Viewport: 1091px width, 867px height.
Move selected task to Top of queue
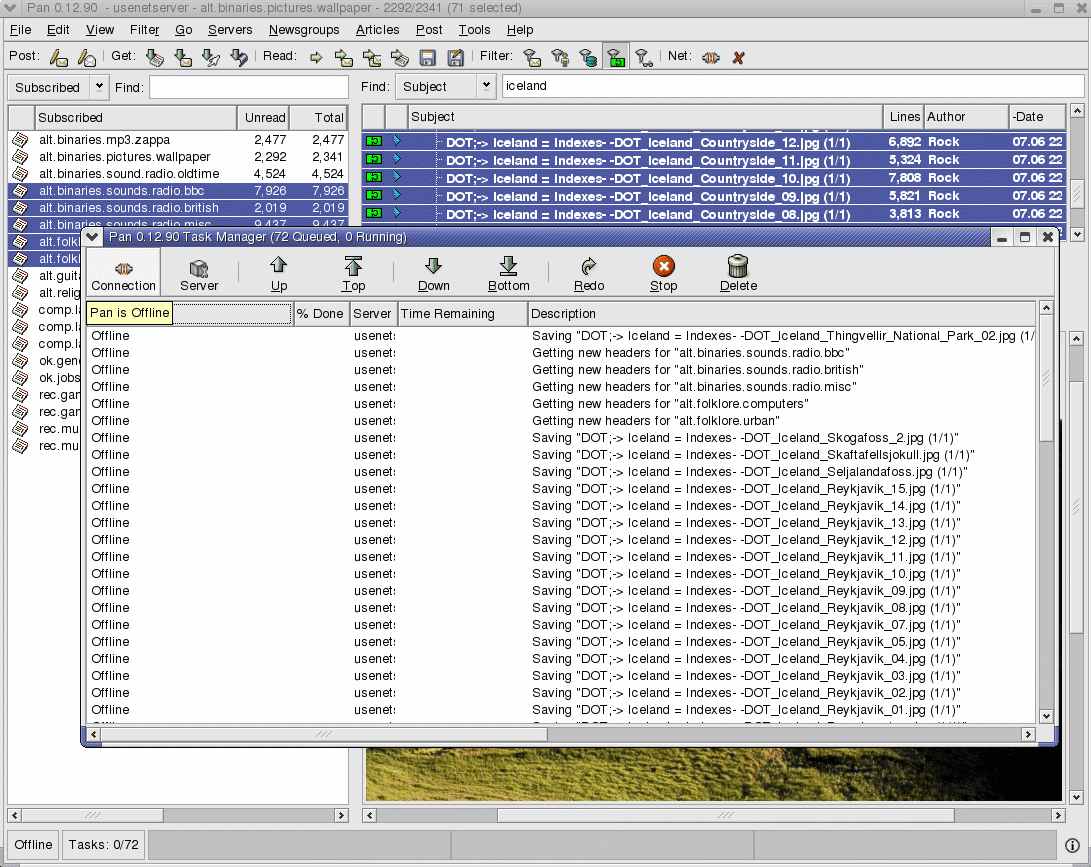[x=353, y=273]
